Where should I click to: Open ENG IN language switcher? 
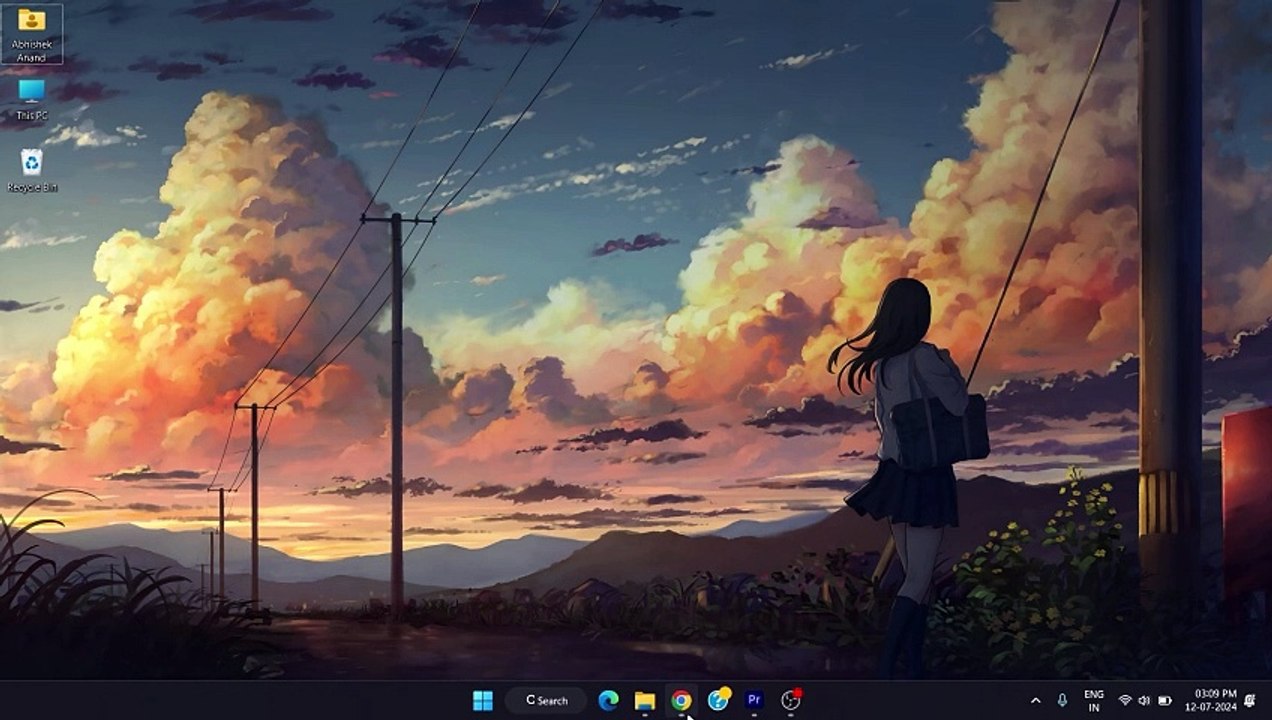pos(1094,700)
